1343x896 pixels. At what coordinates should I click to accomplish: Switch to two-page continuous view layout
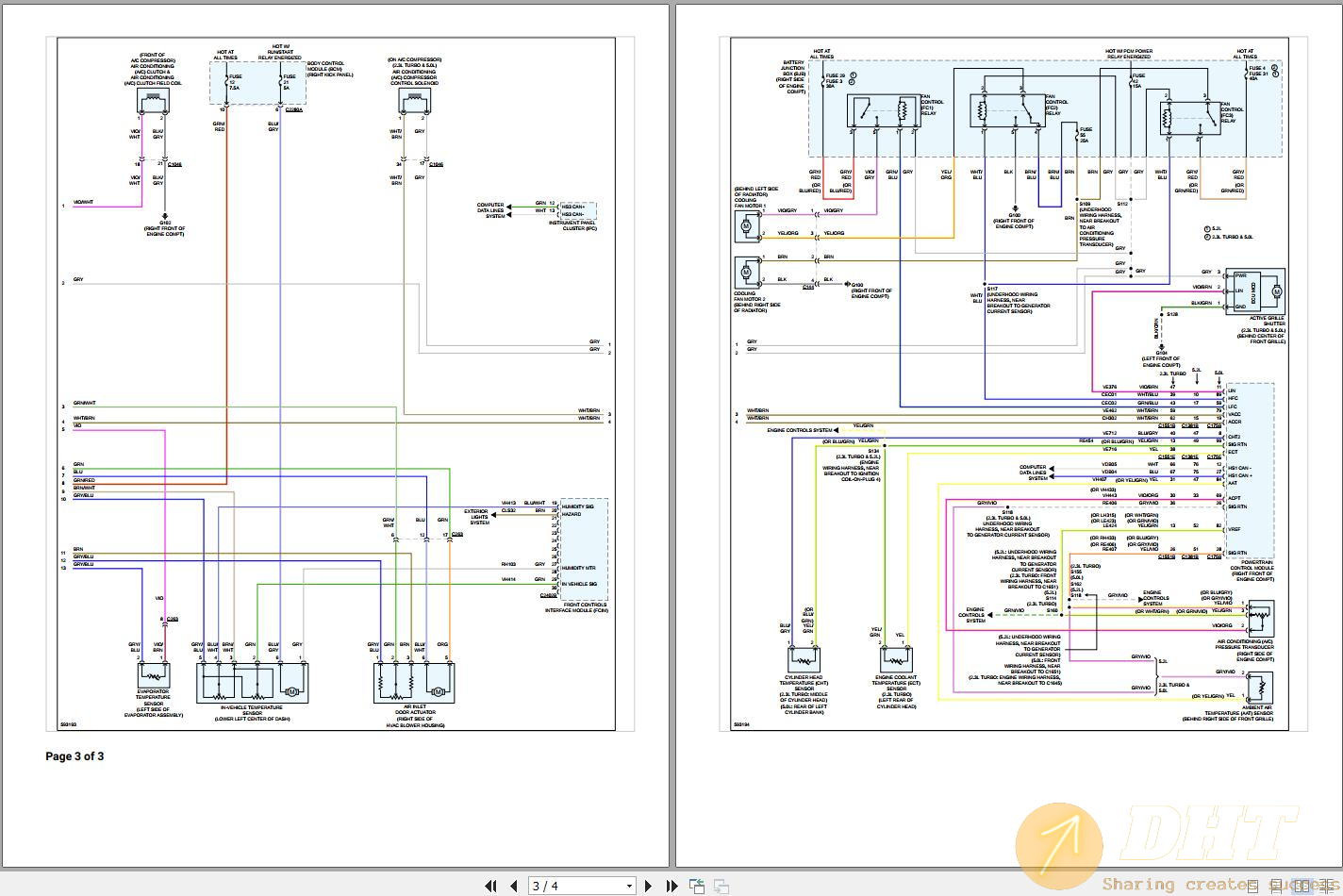(1326, 886)
